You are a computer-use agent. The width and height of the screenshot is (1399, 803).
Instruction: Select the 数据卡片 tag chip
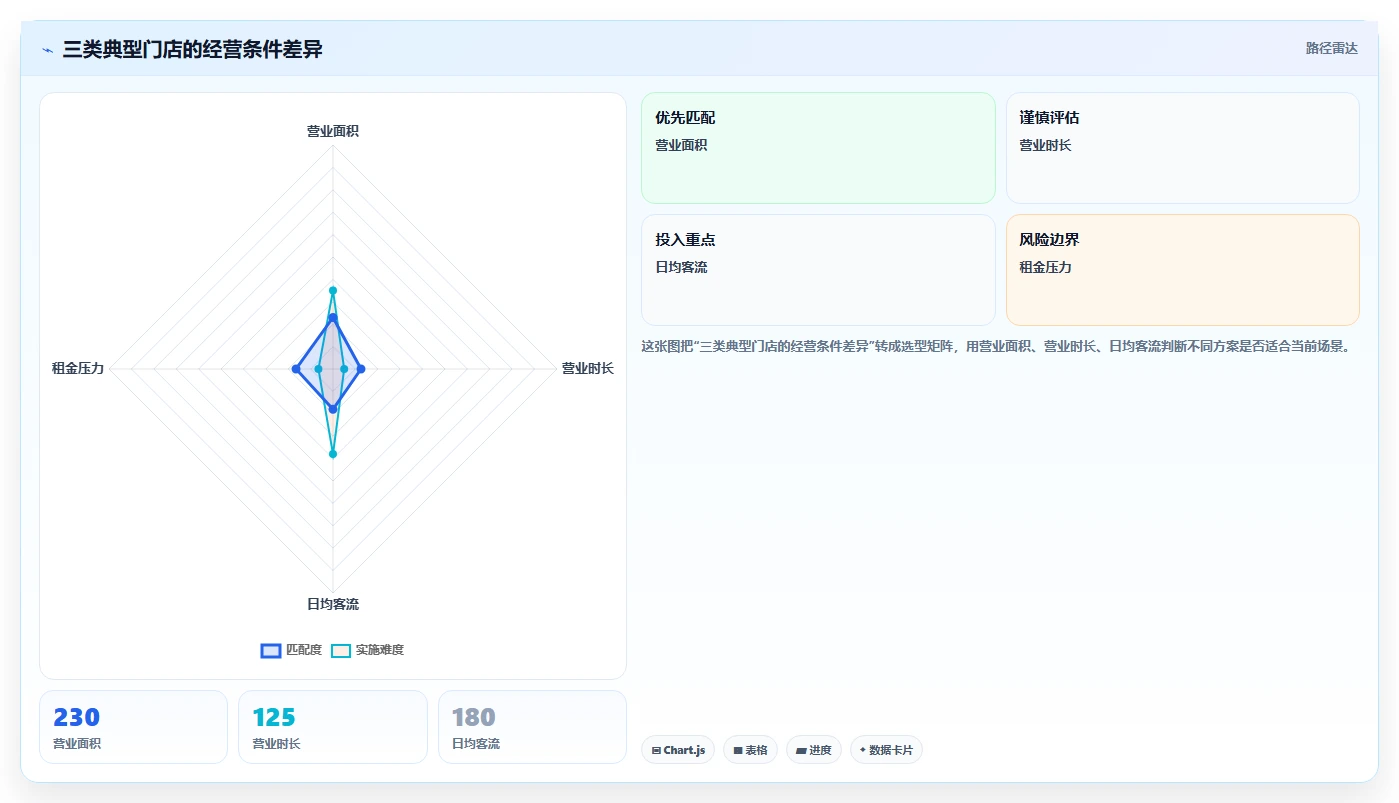886,750
